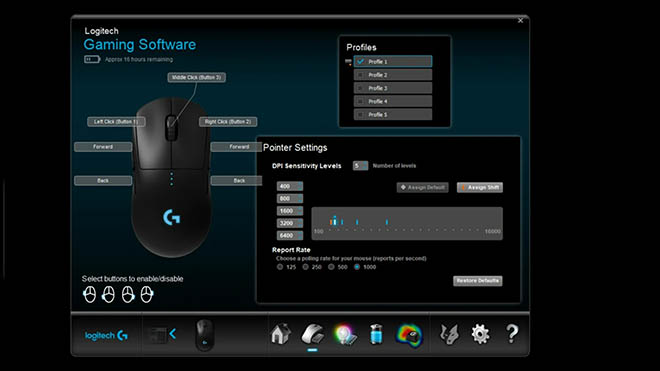The width and height of the screenshot is (660, 371).
Task: Select the 500 report rate radio button
Action: [x=331, y=267]
